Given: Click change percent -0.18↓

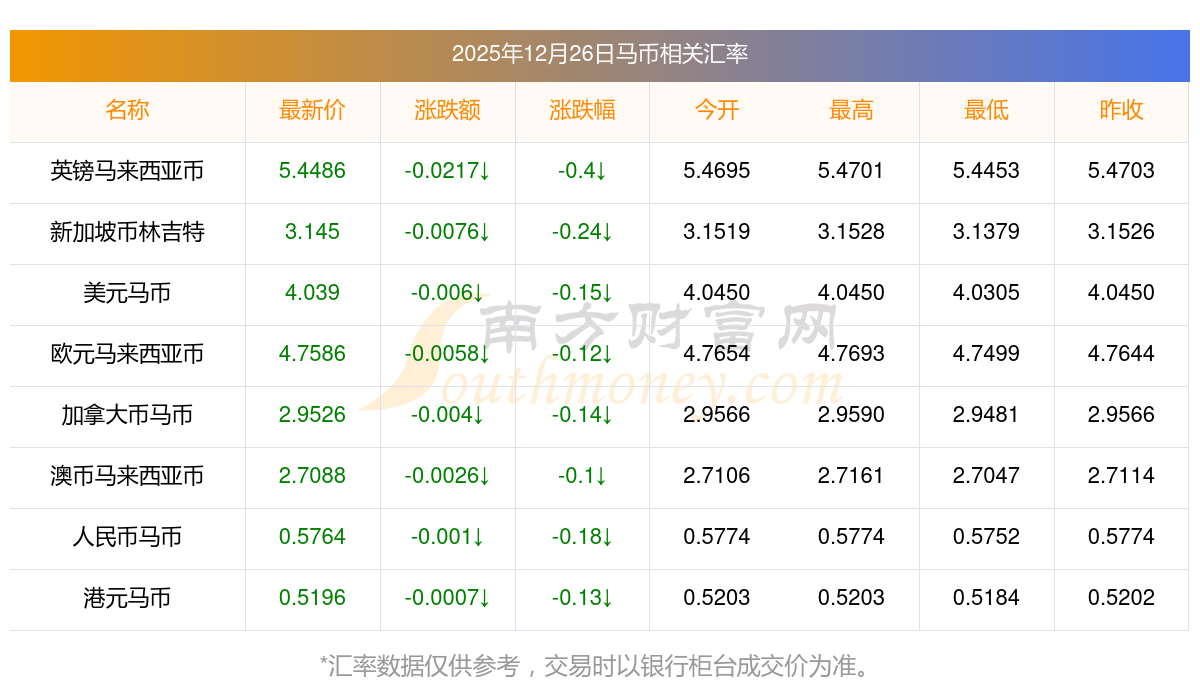Looking at the screenshot, I should click(582, 537).
